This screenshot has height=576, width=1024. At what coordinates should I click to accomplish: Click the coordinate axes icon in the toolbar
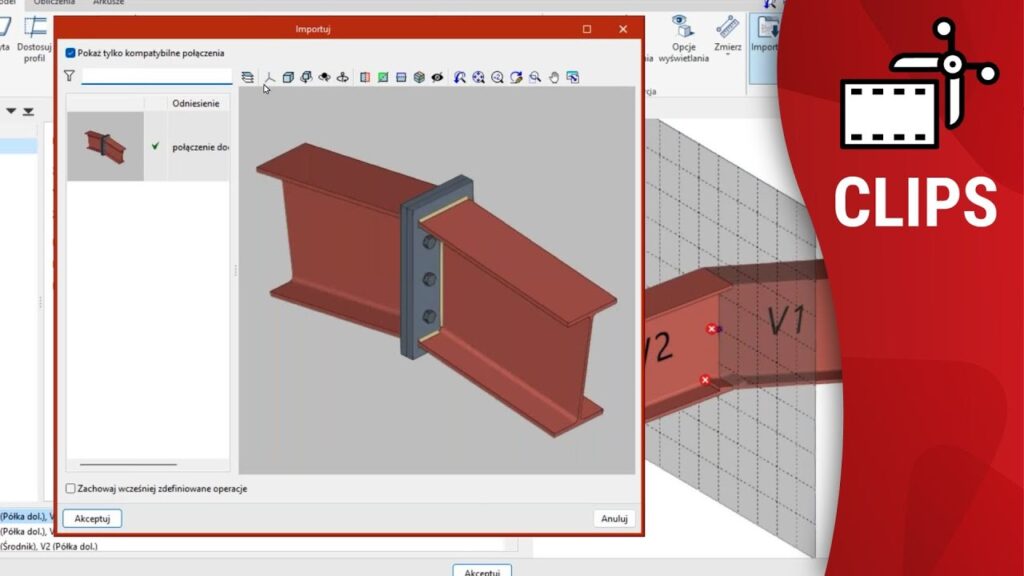269,77
